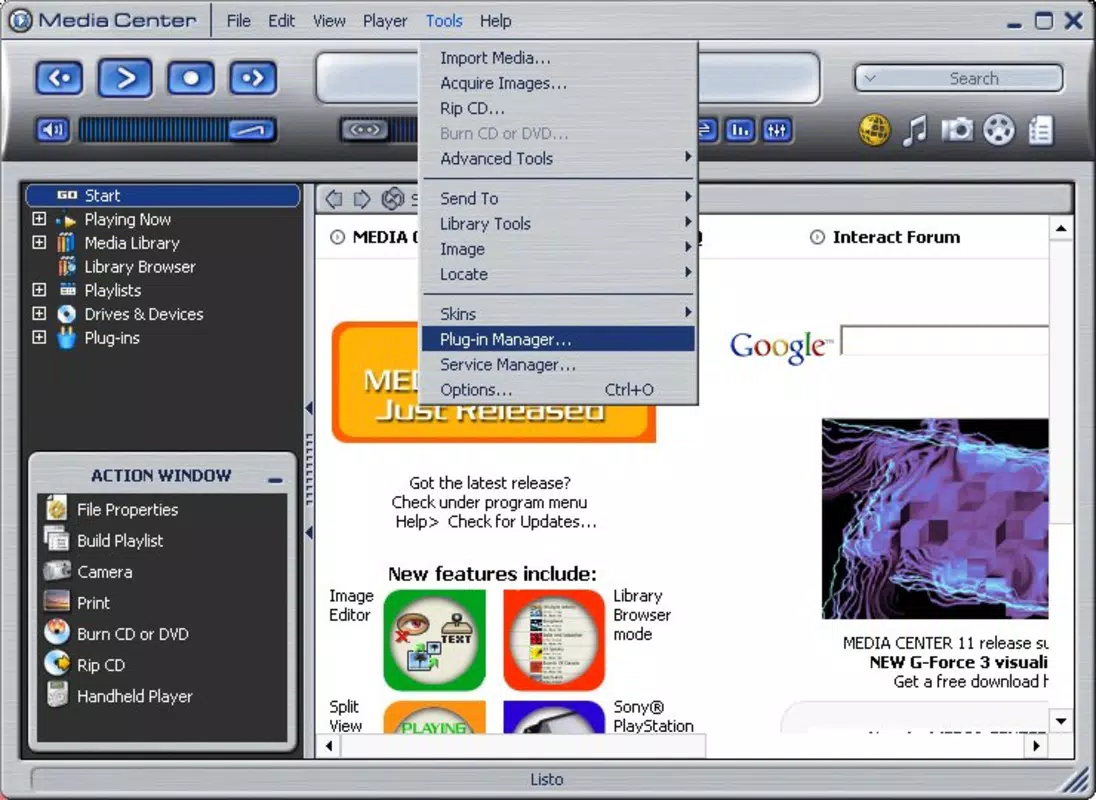
Task: Click browser forward arrow icon
Action: (361, 199)
